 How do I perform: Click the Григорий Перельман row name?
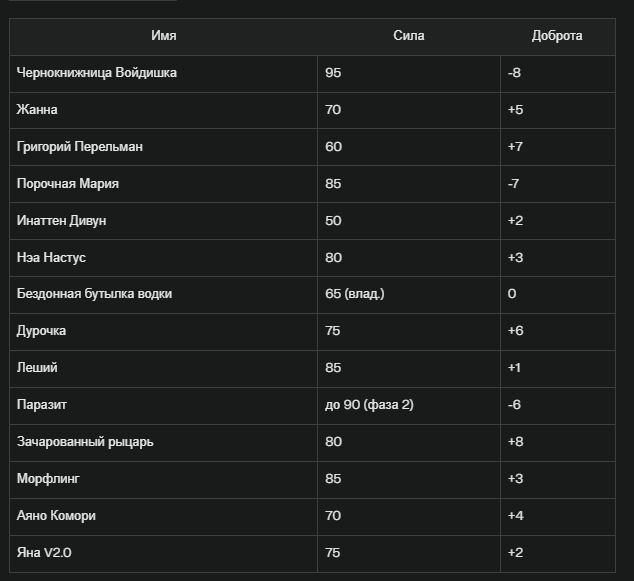pos(163,147)
